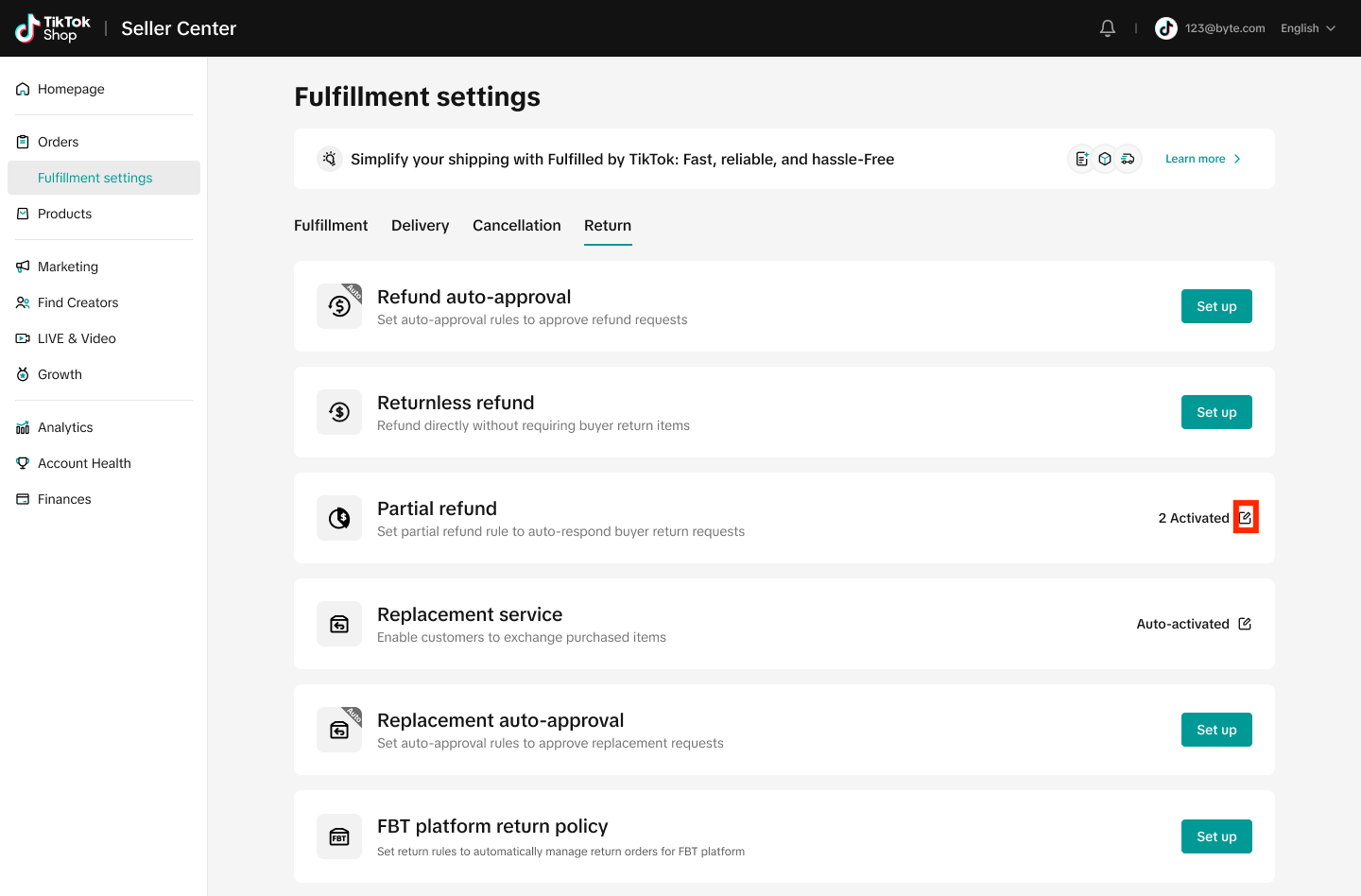Expand the Learn more chevron arrow
Screen dimensions: 1361x896
click(1237, 159)
